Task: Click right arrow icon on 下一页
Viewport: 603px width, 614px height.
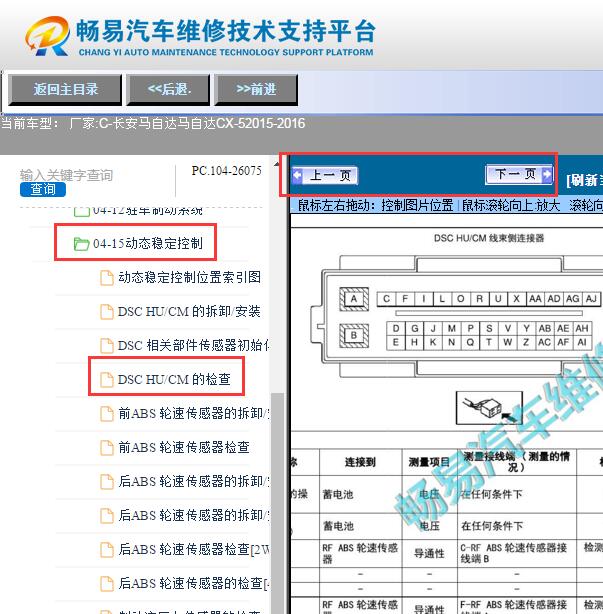Action: (x=547, y=174)
